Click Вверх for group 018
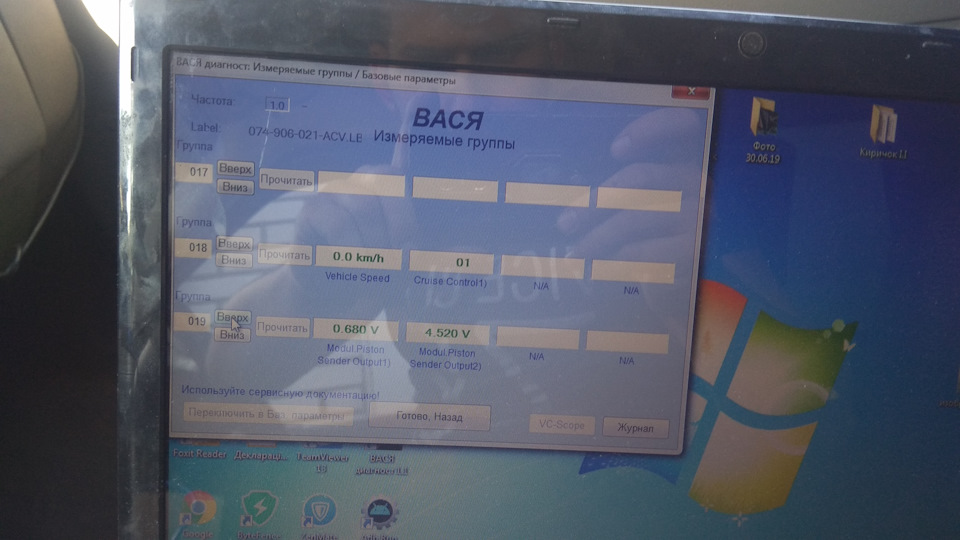 click(234, 244)
